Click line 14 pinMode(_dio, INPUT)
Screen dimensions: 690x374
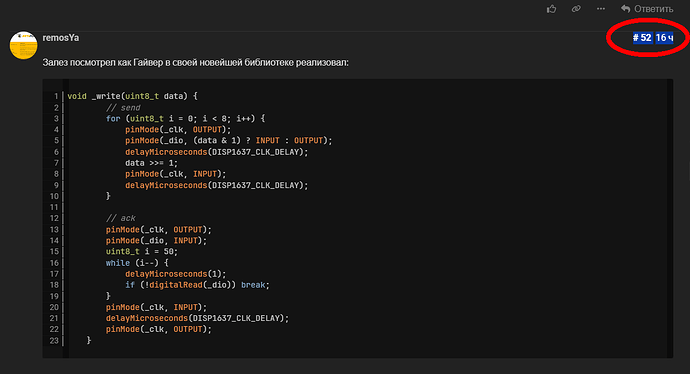pyautogui.click(x=156, y=241)
